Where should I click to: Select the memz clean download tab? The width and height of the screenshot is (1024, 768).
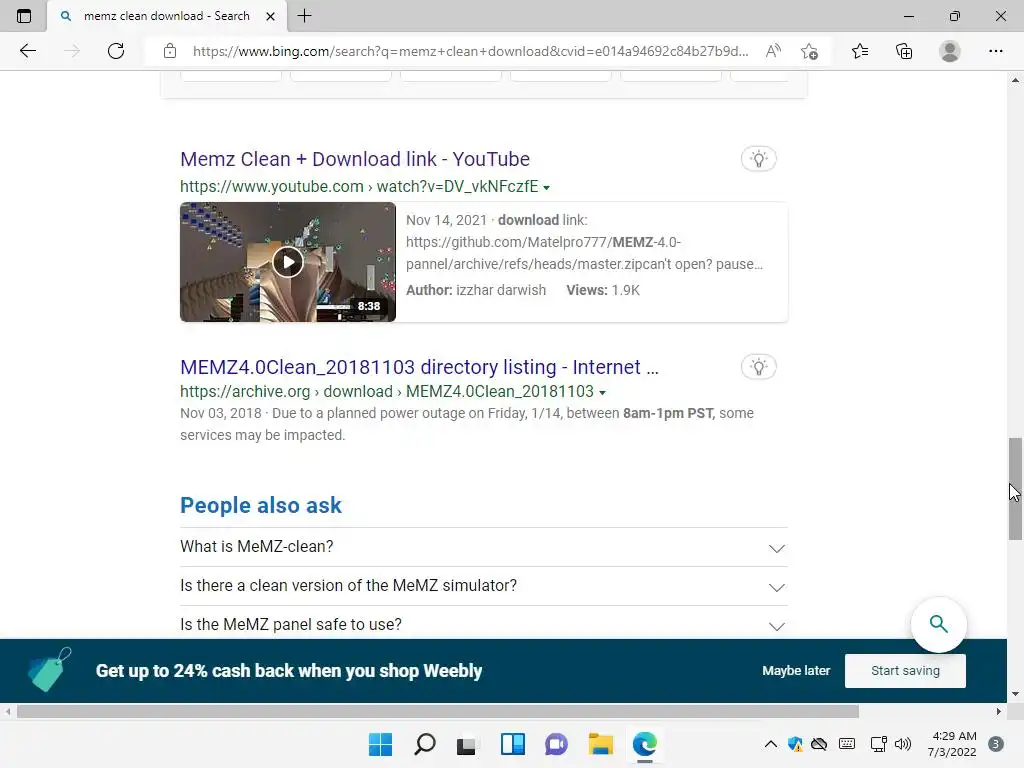(167, 16)
